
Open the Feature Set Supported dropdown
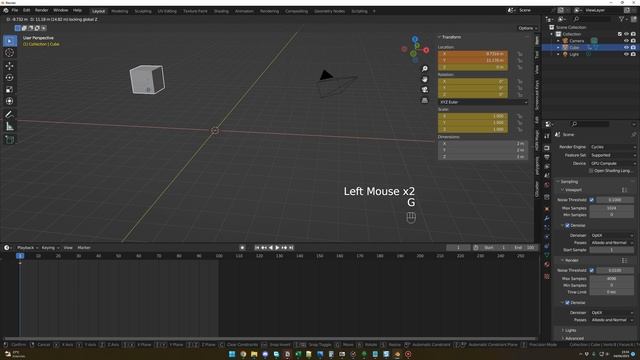613,155
